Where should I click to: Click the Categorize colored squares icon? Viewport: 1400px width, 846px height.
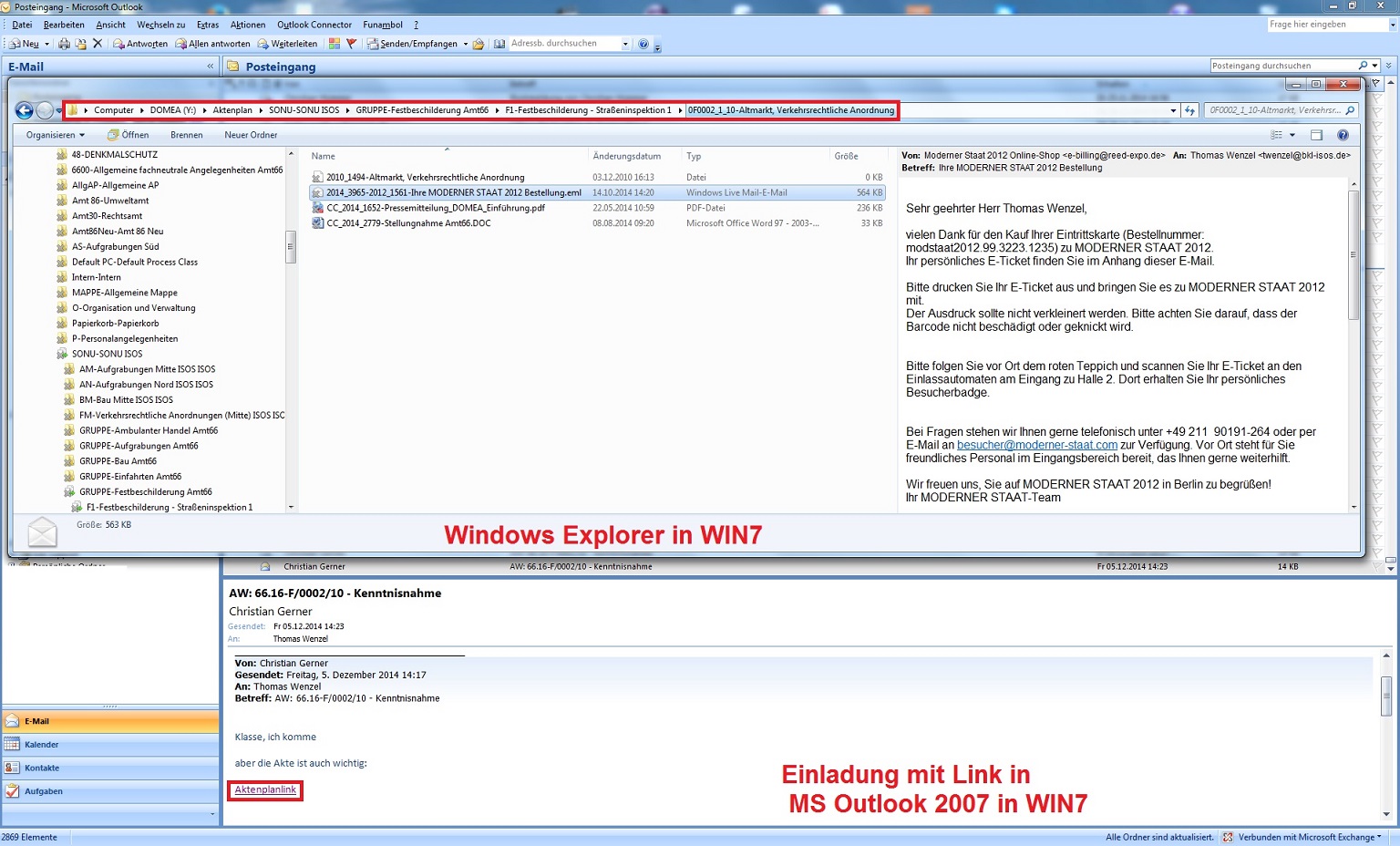coord(335,44)
